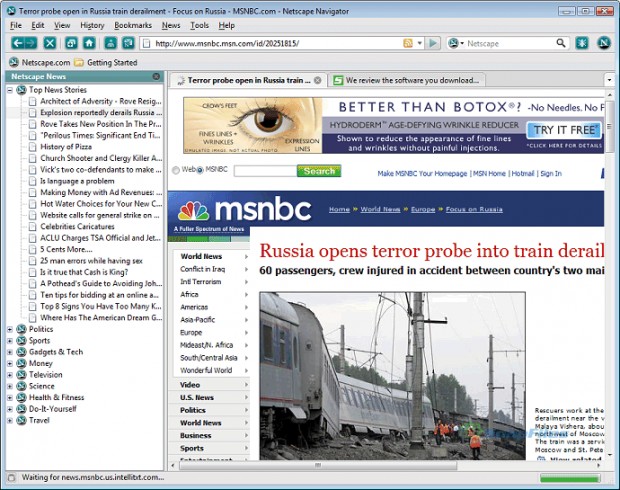Expand the Travel news category

(x=10, y=420)
